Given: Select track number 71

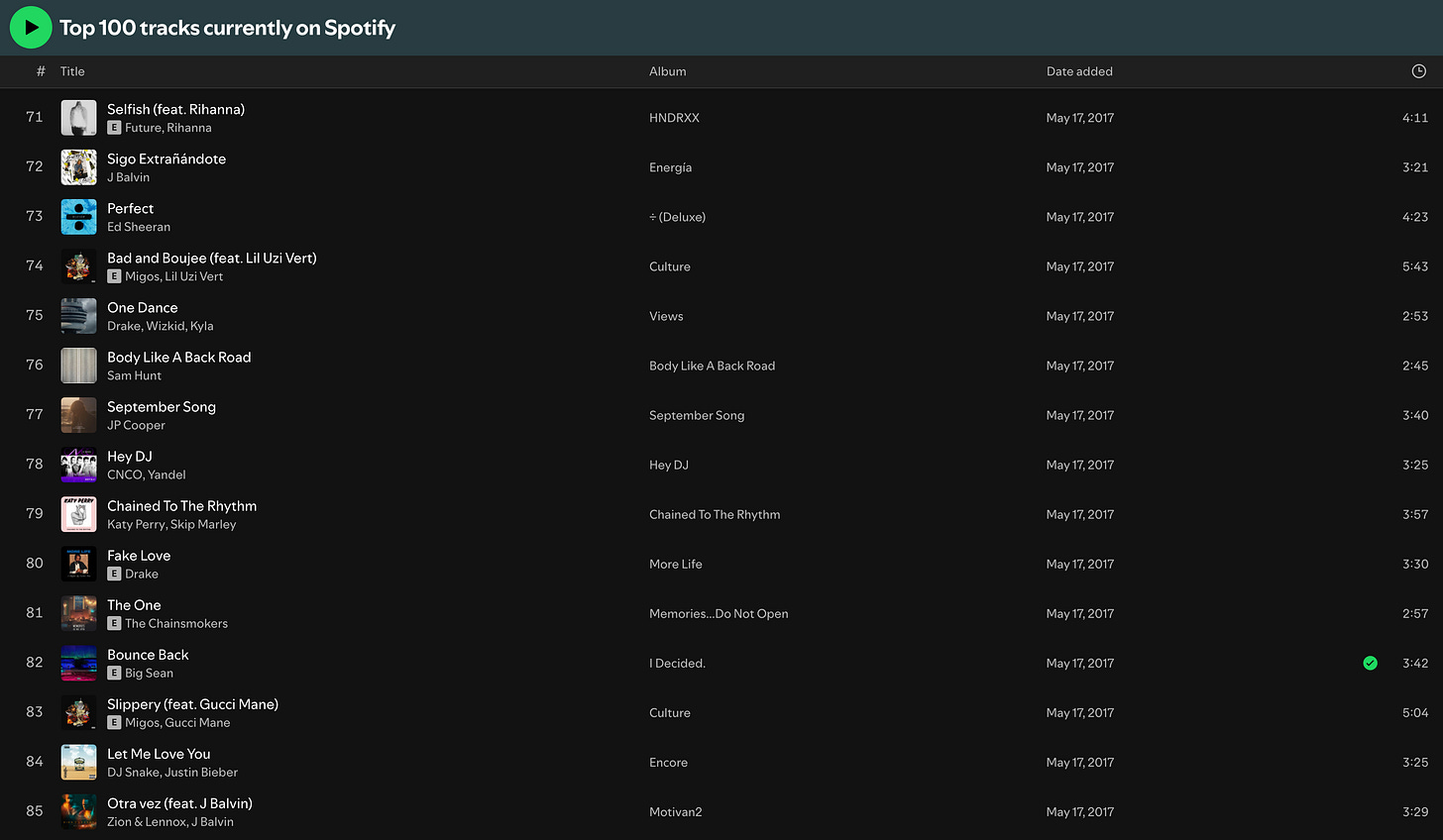Looking at the screenshot, I should [x=35, y=117].
